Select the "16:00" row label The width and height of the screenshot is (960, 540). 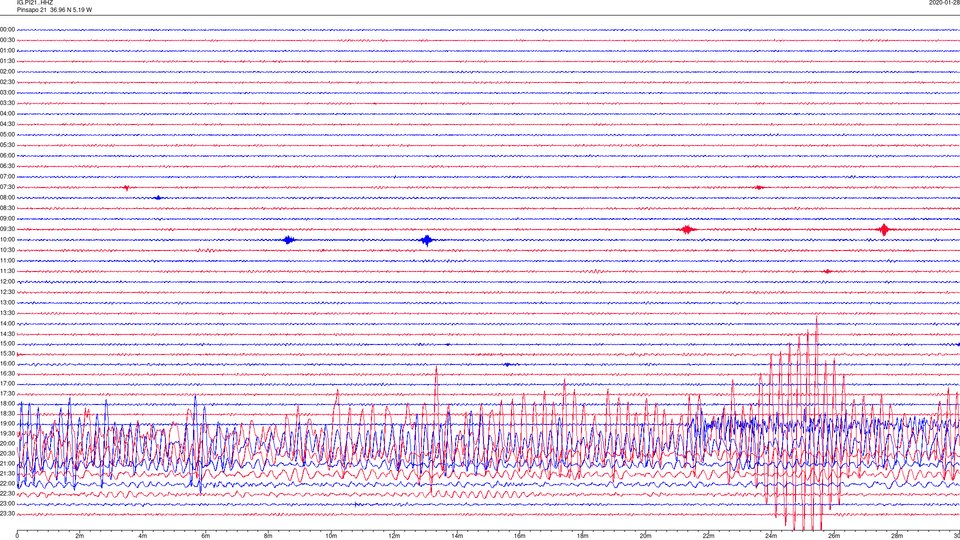(x=7, y=364)
